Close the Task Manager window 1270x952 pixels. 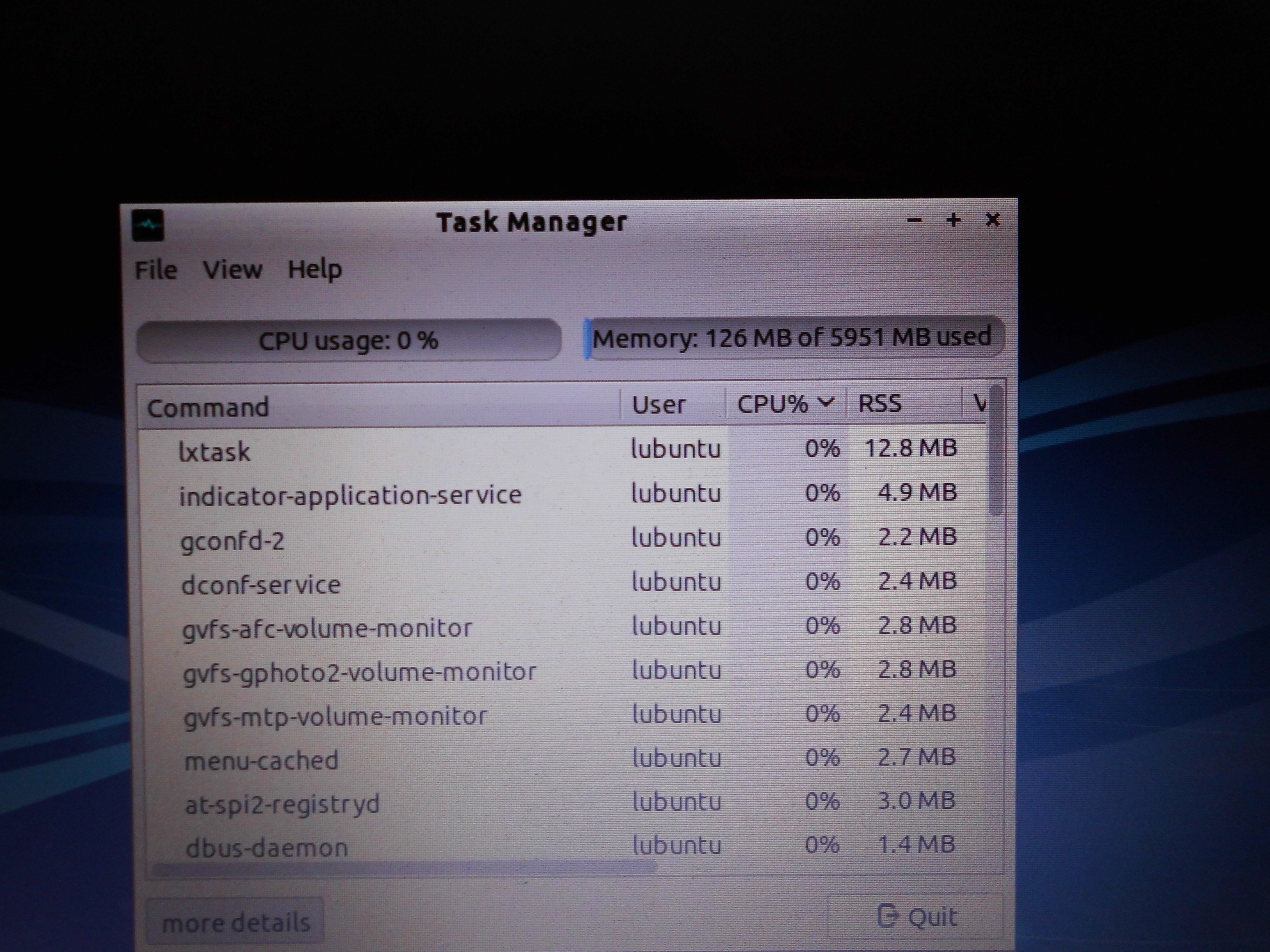coord(993,220)
